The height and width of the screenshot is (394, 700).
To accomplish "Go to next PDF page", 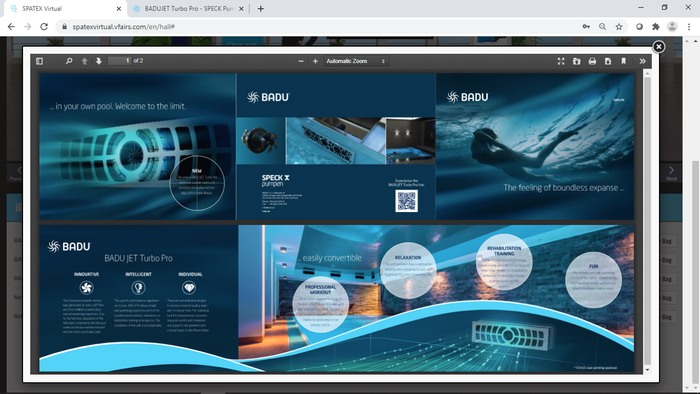I will (99, 61).
